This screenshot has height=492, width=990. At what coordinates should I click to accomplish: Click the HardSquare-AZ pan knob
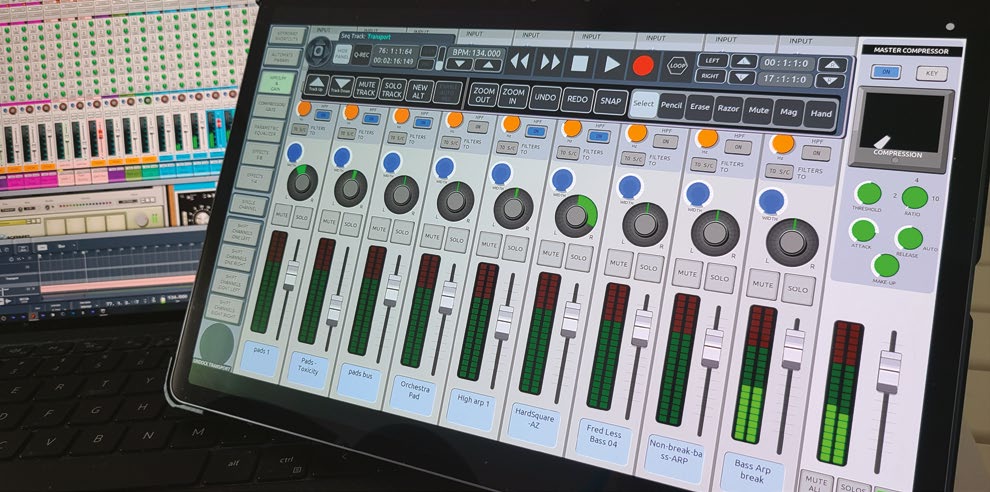[576, 215]
